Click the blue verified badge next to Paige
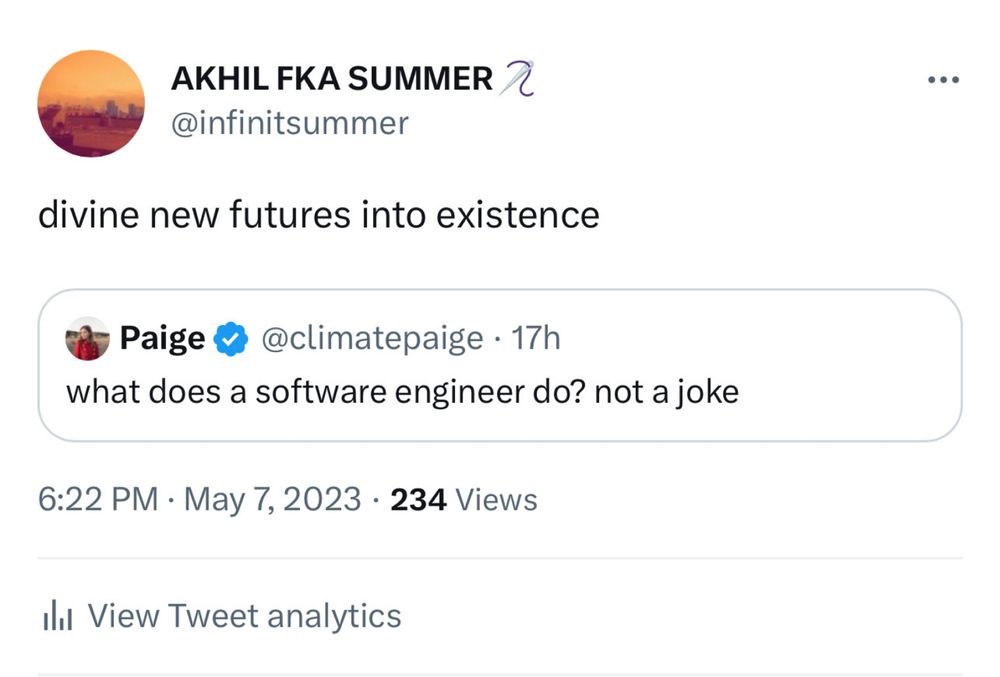The height and width of the screenshot is (677, 1000). point(232,341)
